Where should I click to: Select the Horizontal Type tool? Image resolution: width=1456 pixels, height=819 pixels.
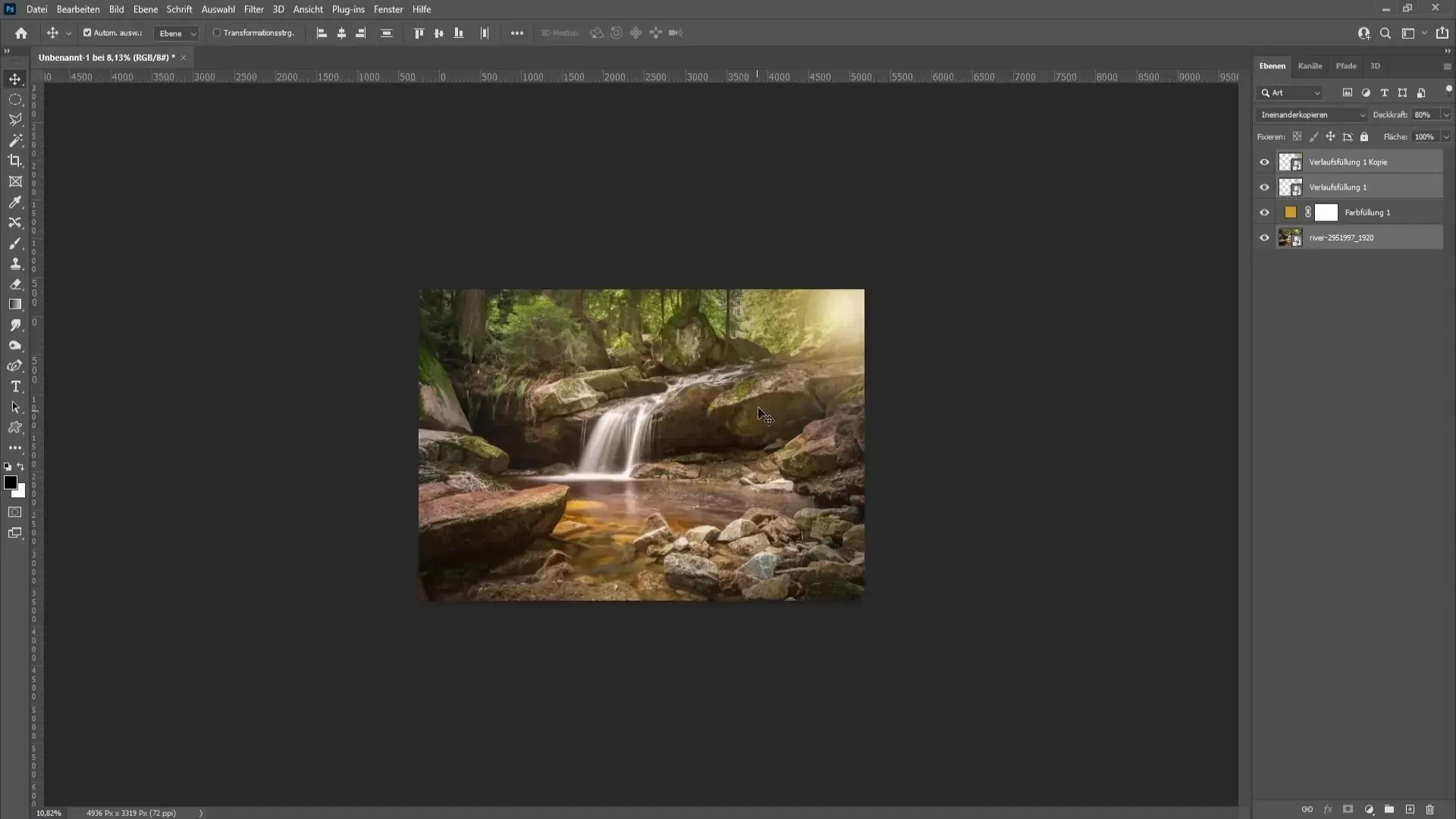point(15,387)
